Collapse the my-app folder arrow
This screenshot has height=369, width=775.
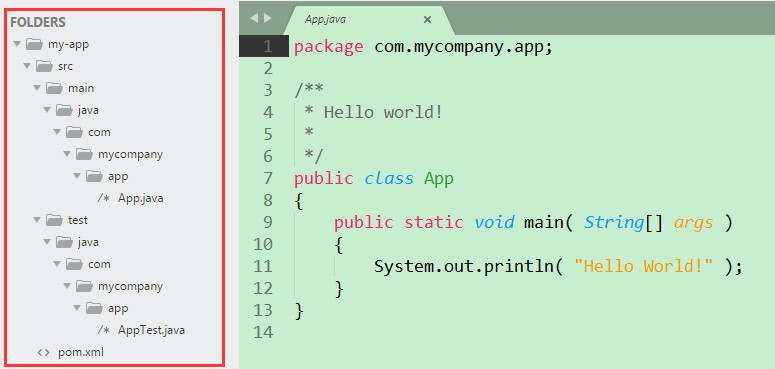(x=17, y=44)
